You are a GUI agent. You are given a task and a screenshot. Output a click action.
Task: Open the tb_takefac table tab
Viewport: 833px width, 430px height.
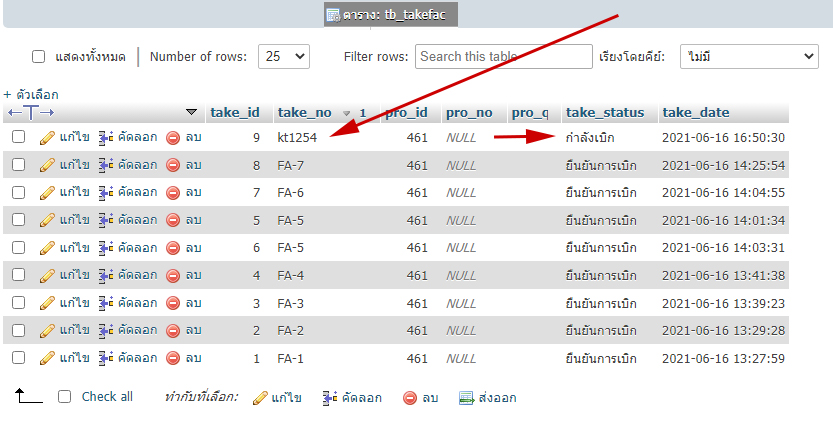tap(390, 15)
